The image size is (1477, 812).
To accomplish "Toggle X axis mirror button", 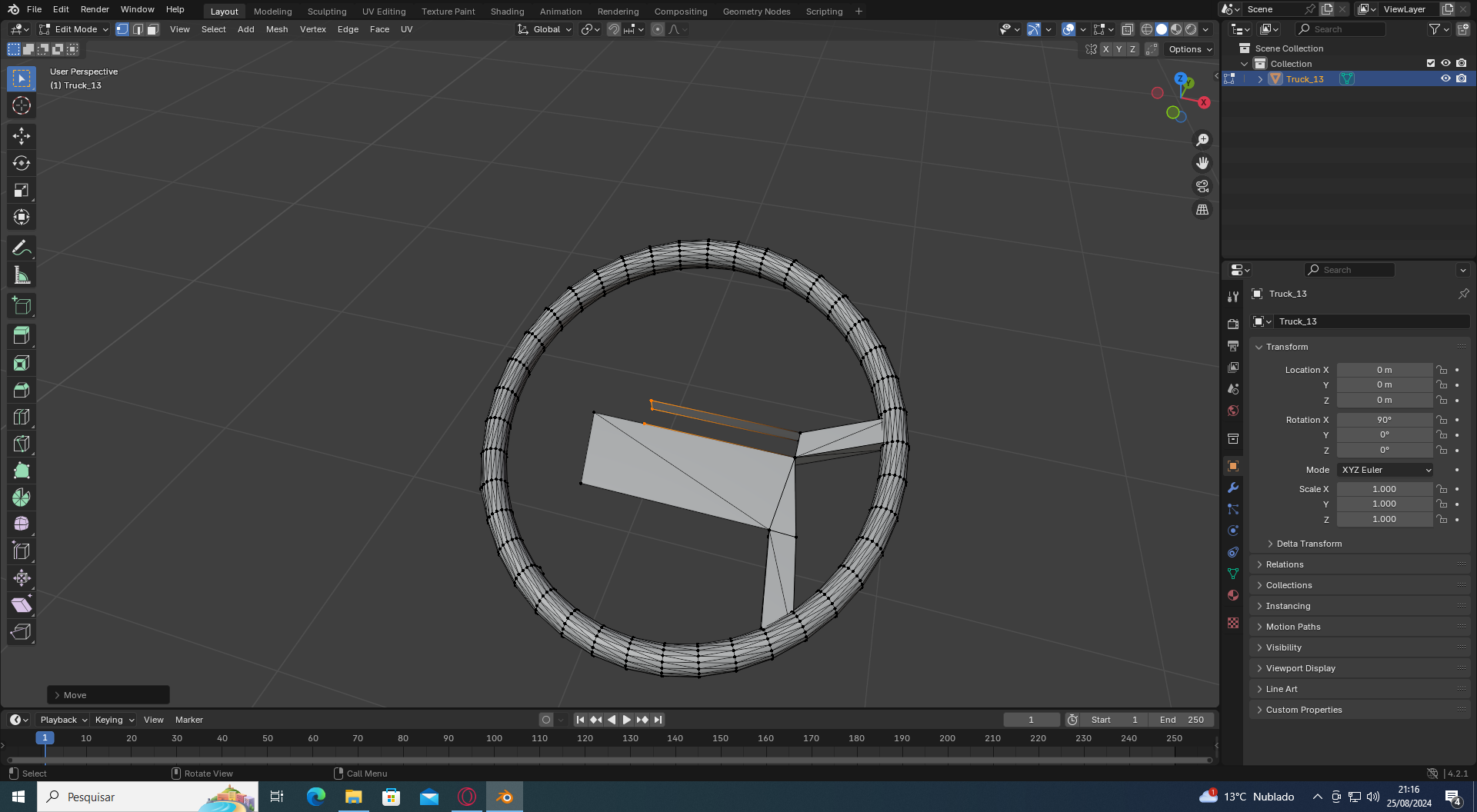I will 1105,49.
